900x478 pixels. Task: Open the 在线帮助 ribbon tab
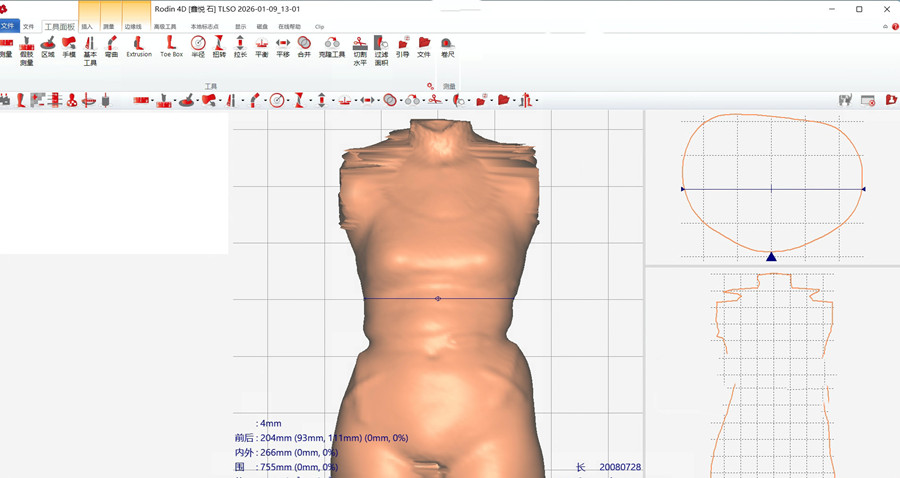tap(289, 26)
